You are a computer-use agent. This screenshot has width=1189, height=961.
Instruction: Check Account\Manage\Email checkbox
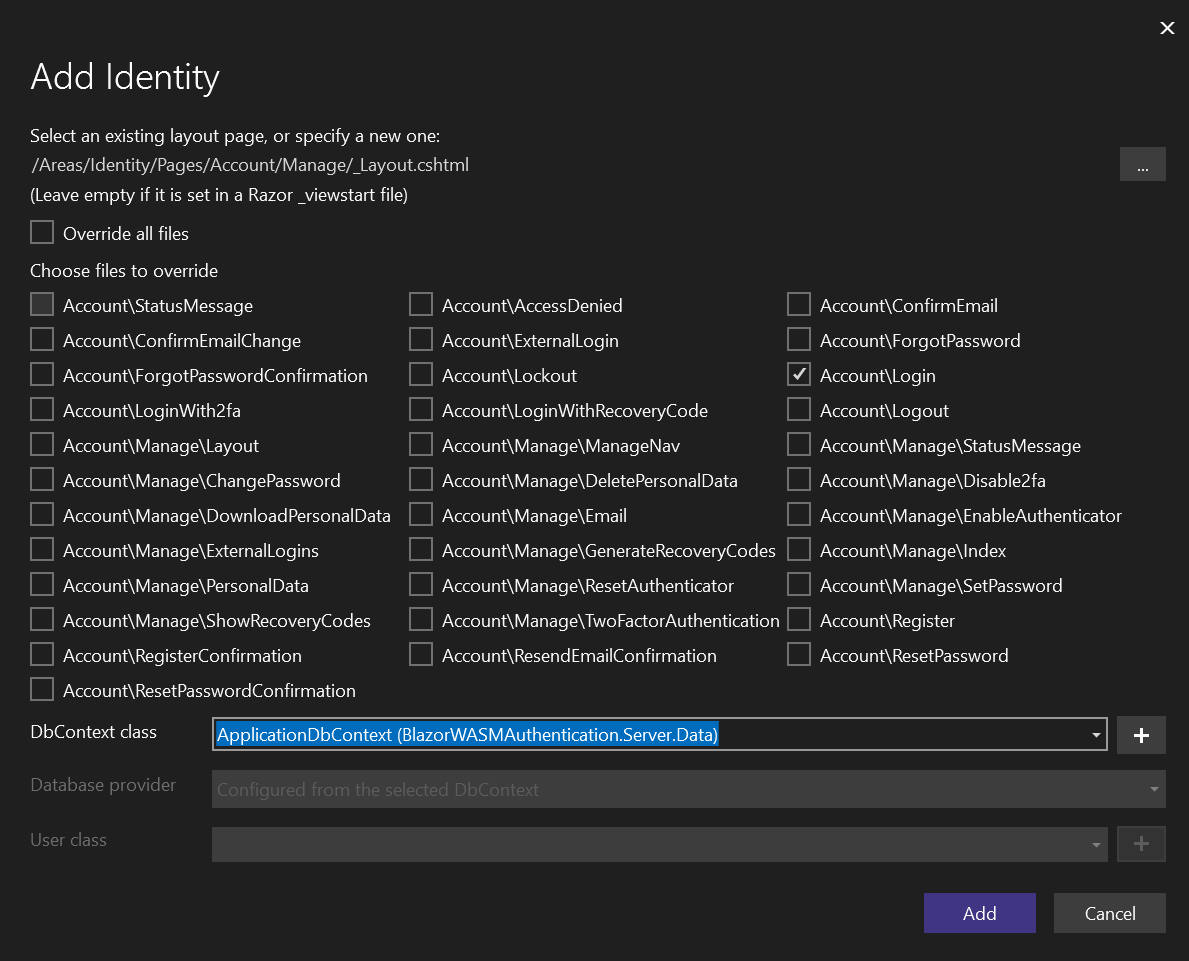[421, 515]
